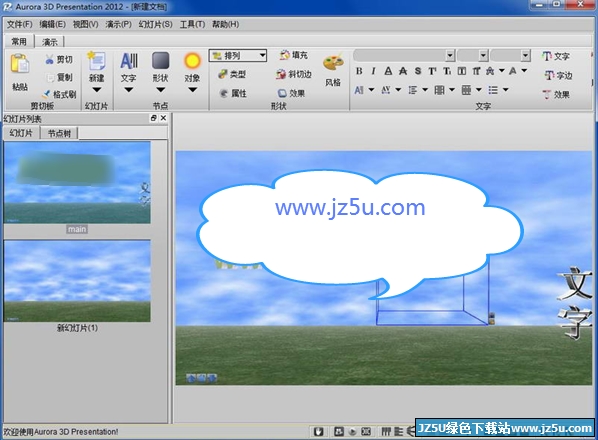Click the fullscreen icon in status bar
This screenshot has width=598, height=440.
(366, 432)
